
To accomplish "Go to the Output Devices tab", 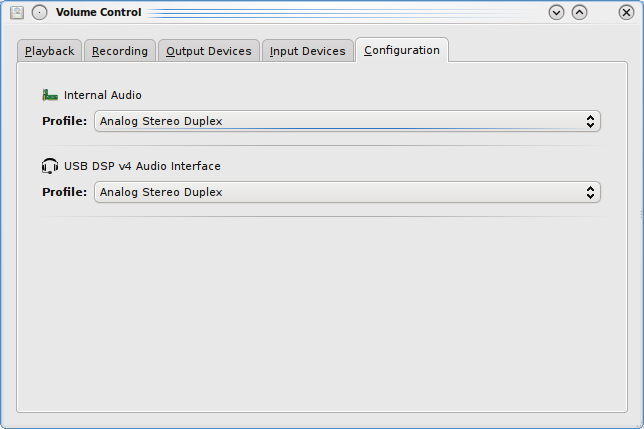I will tap(209, 51).
